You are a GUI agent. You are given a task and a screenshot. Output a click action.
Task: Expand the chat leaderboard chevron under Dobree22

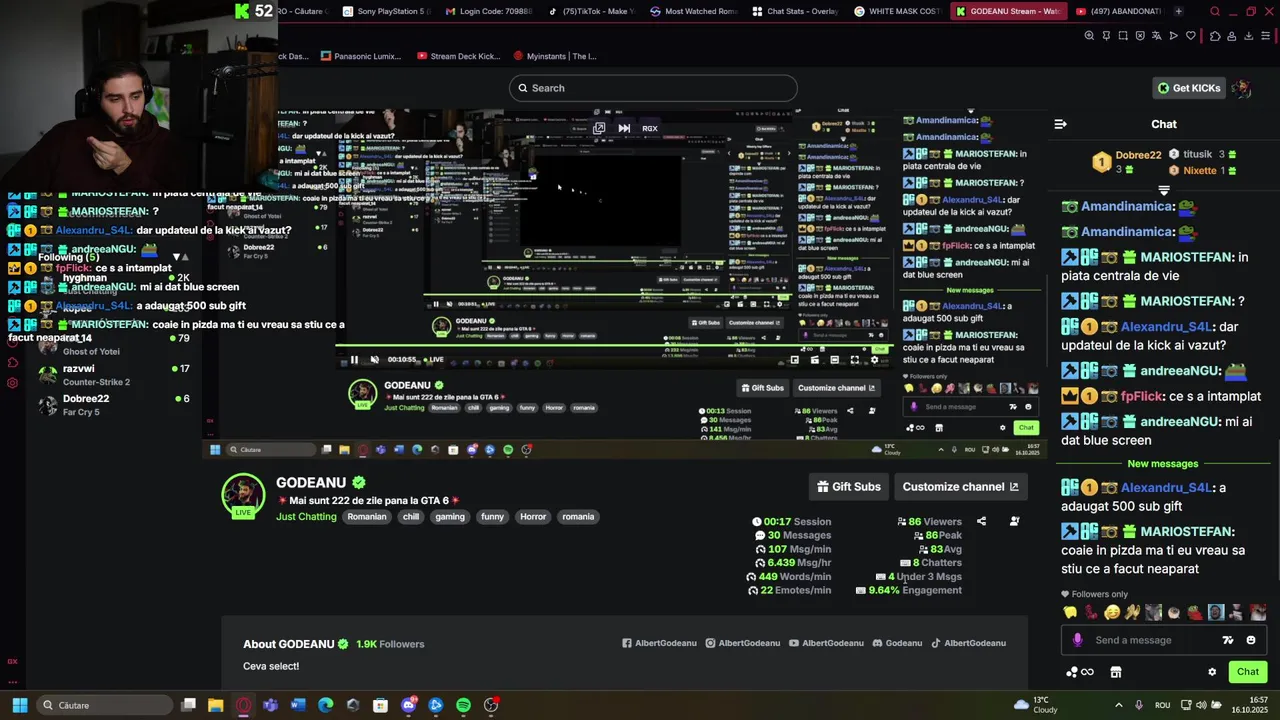(1164, 190)
